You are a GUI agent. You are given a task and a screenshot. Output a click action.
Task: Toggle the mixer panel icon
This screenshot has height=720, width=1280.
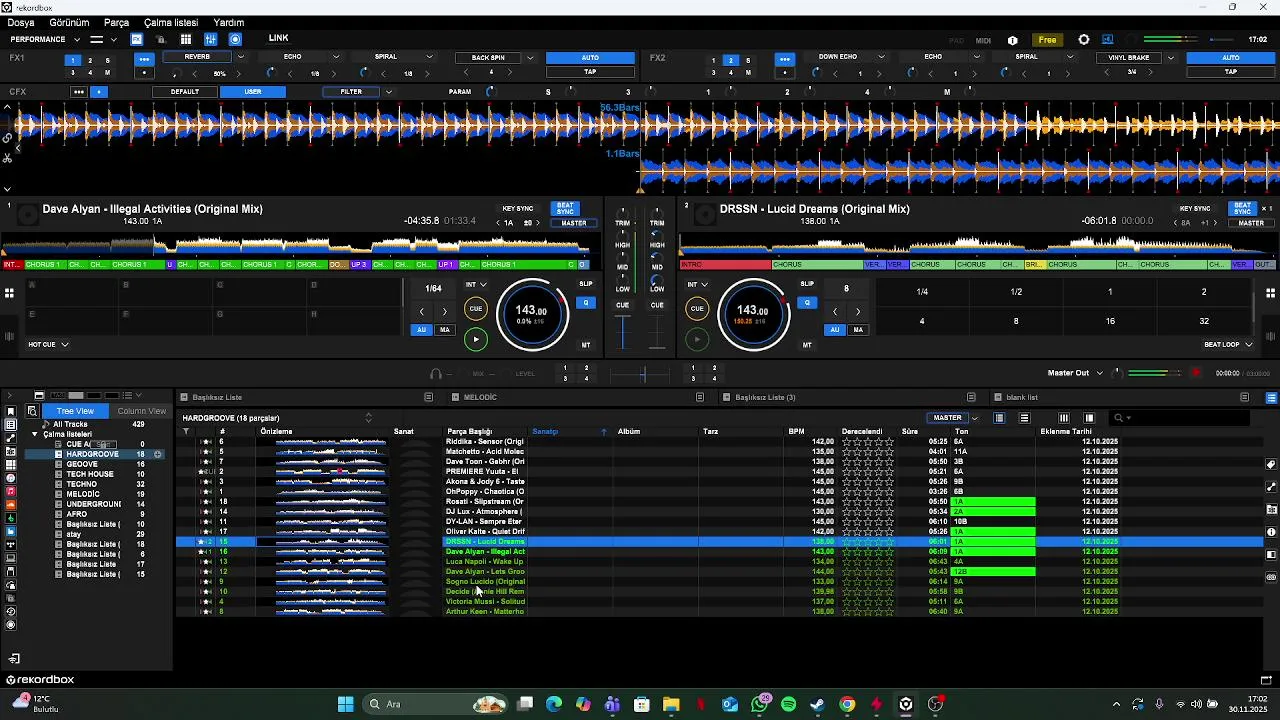coord(210,40)
